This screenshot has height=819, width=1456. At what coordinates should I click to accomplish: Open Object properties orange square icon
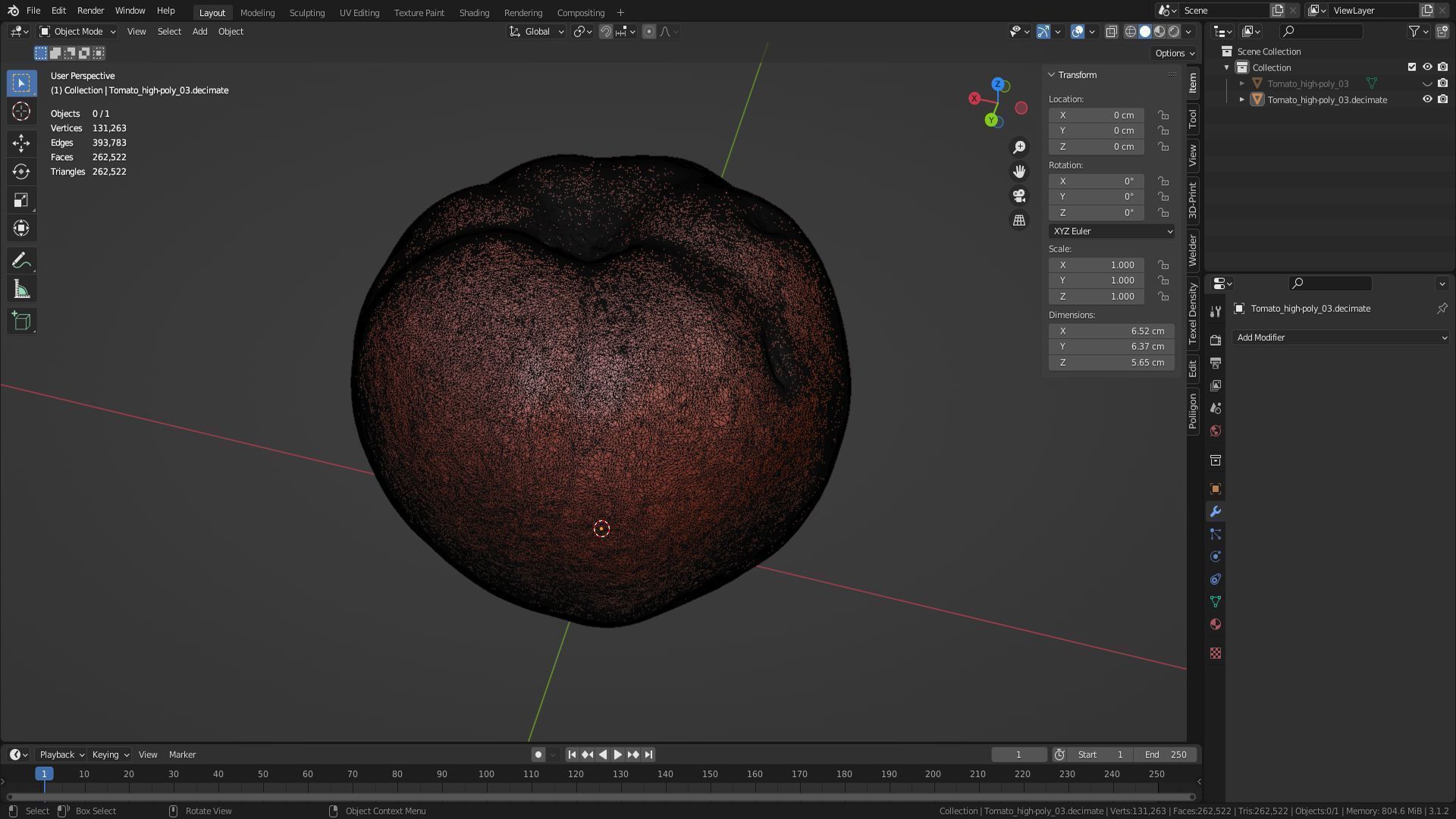tap(1216, 489)
